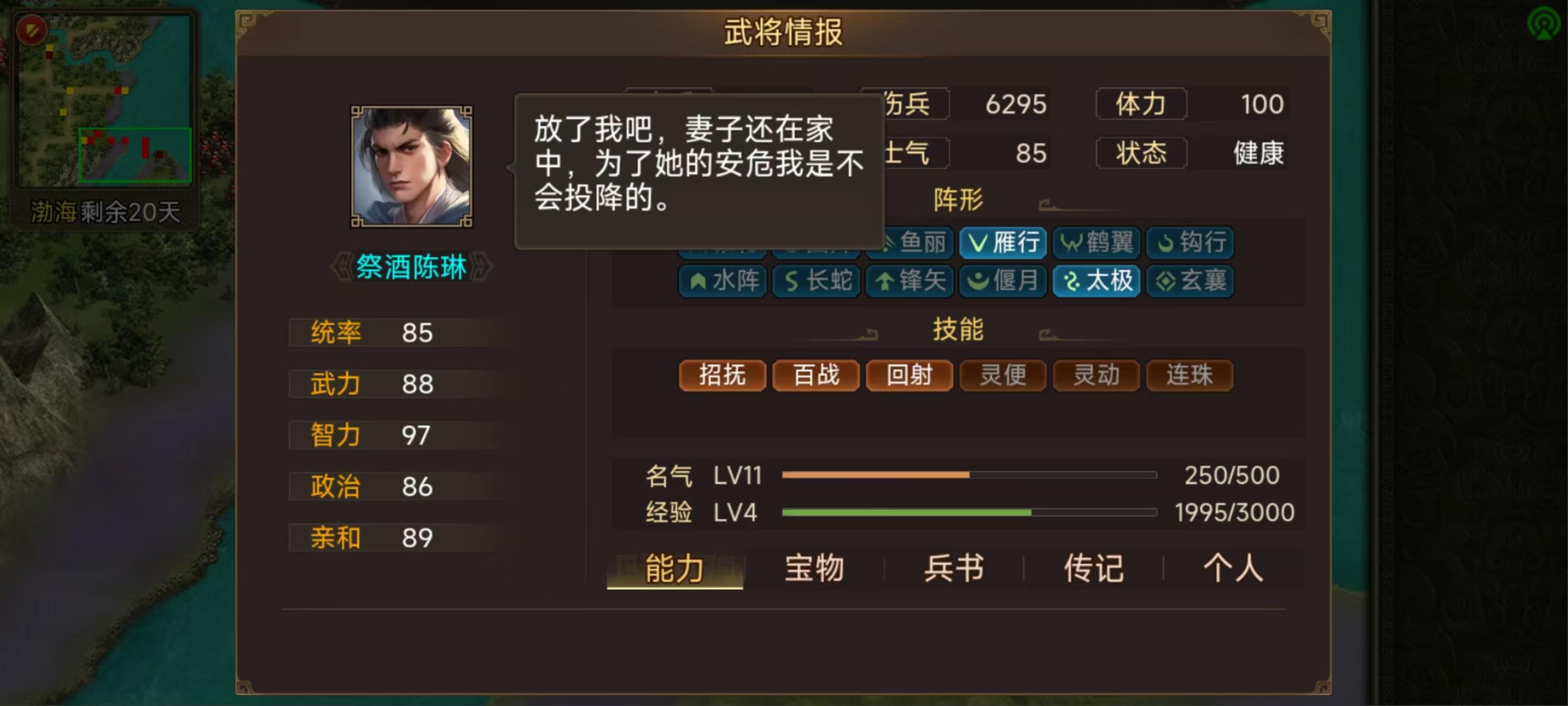
Task: Click the 百战 skill button
Action: click(815, 375)
